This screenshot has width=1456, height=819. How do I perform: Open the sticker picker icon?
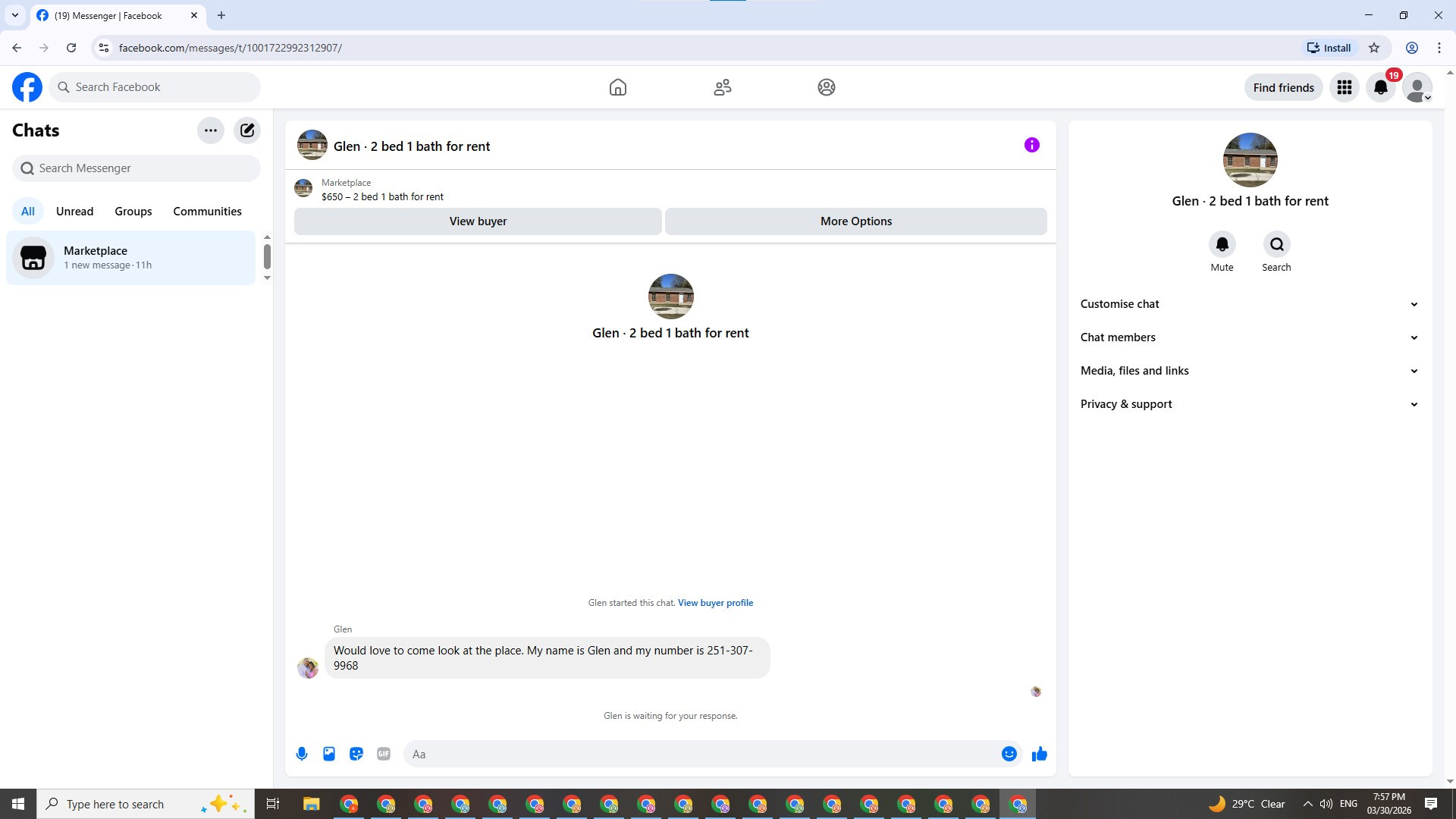(x=356, y=754)
